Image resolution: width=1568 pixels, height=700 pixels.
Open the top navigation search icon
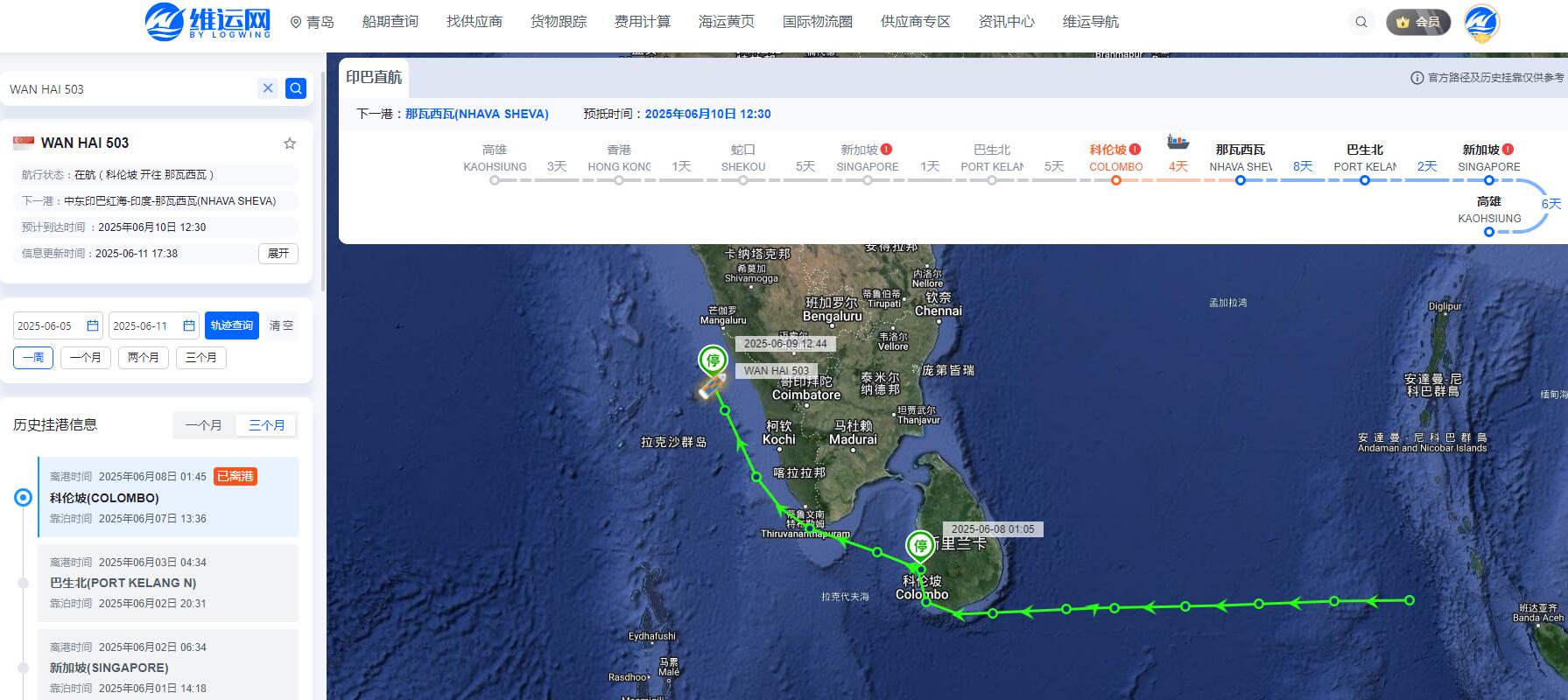tap(1361, 22)
